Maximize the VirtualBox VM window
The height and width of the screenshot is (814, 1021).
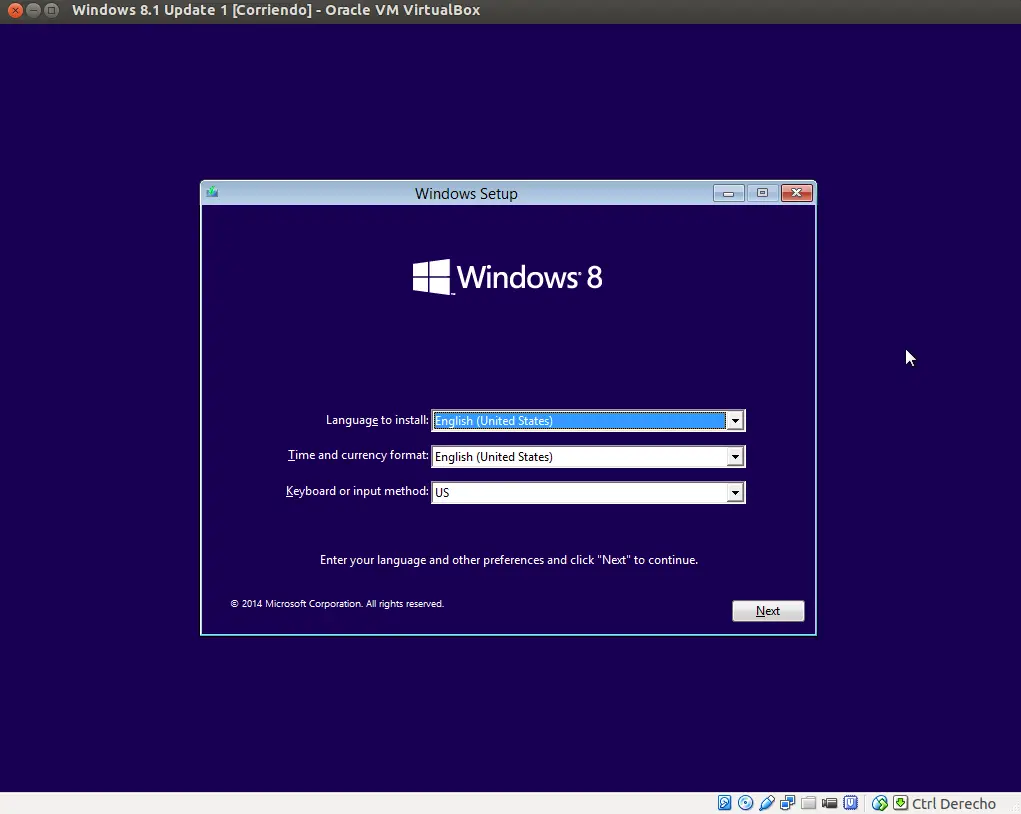tap(51, 10)
